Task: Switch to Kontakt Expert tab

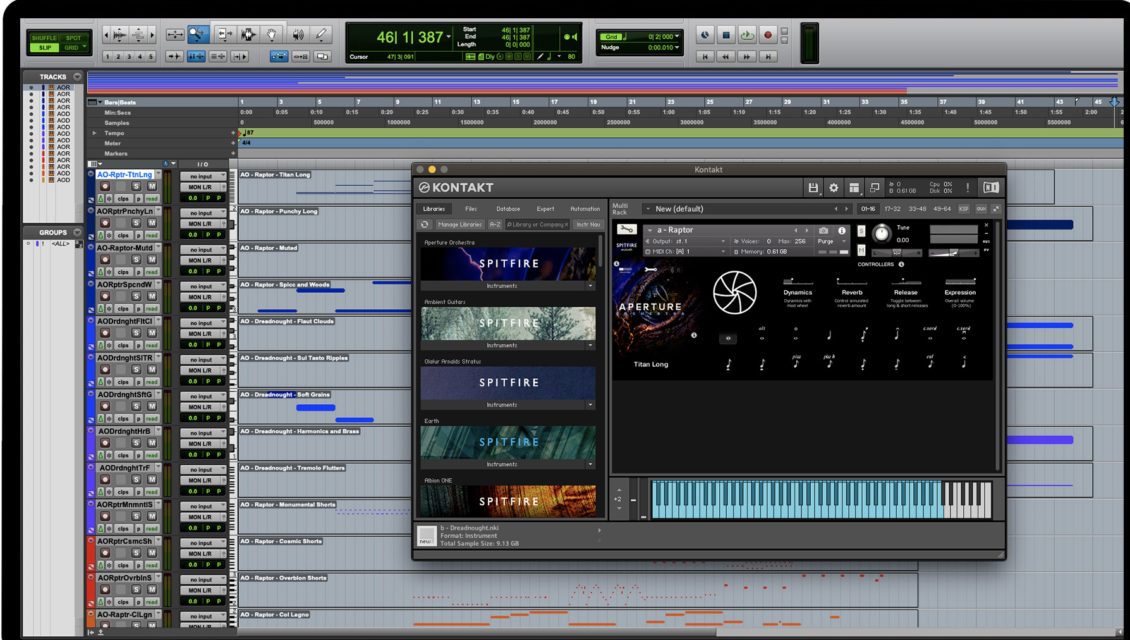Action: [546, 209]
